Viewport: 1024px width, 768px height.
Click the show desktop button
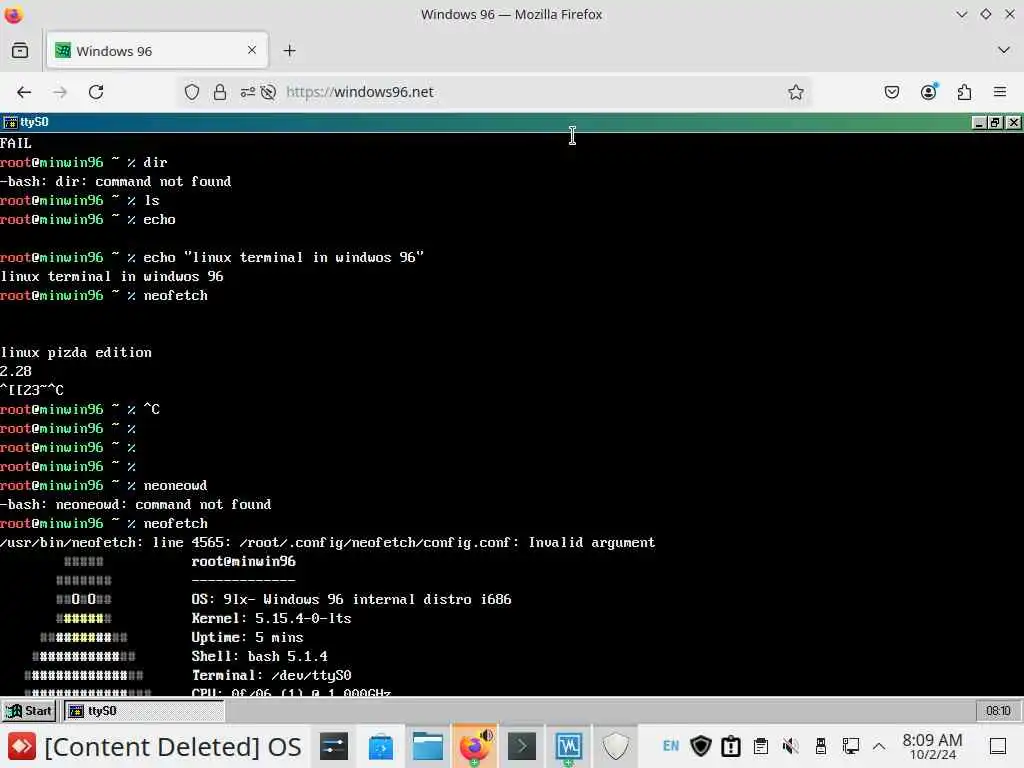point(998,746)
